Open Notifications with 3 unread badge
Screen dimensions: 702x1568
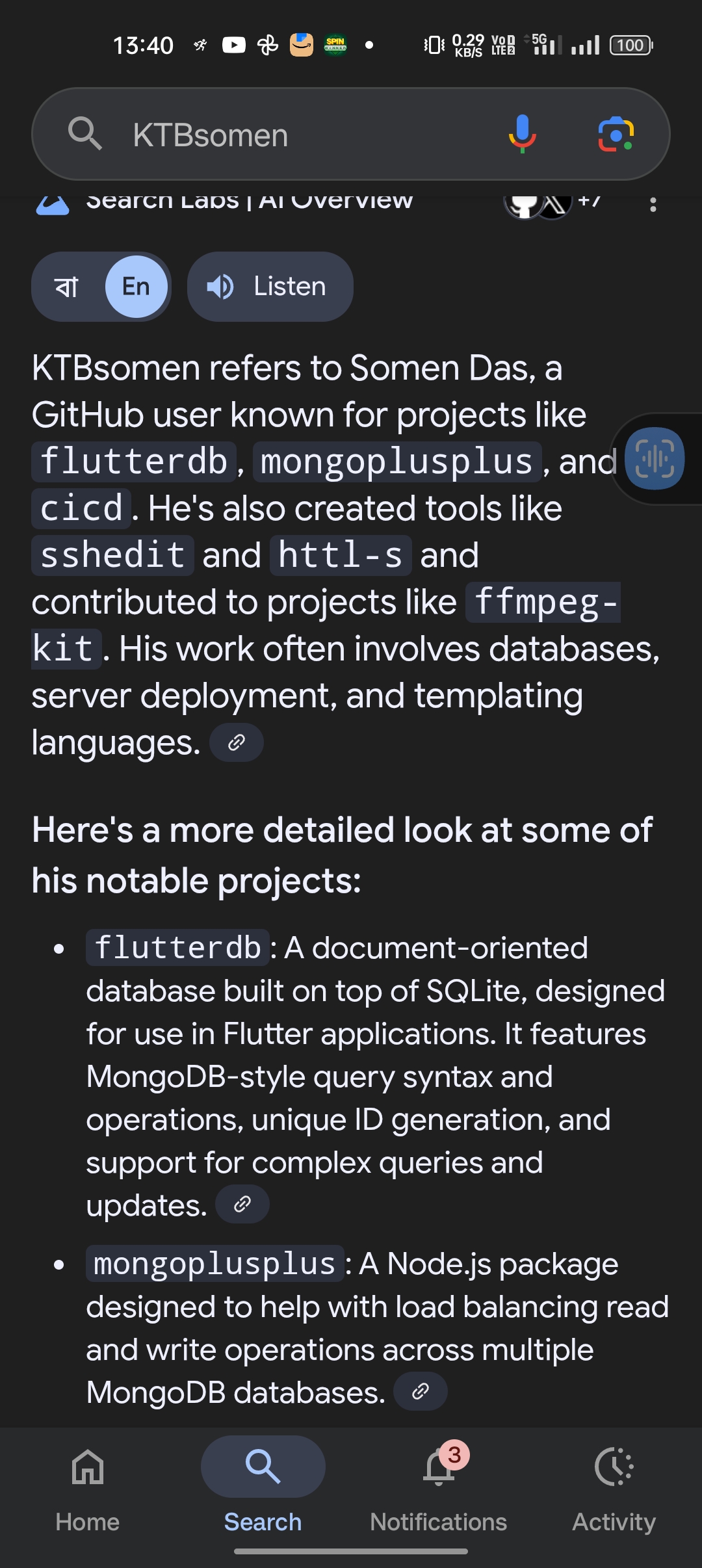coord(439,1486)
